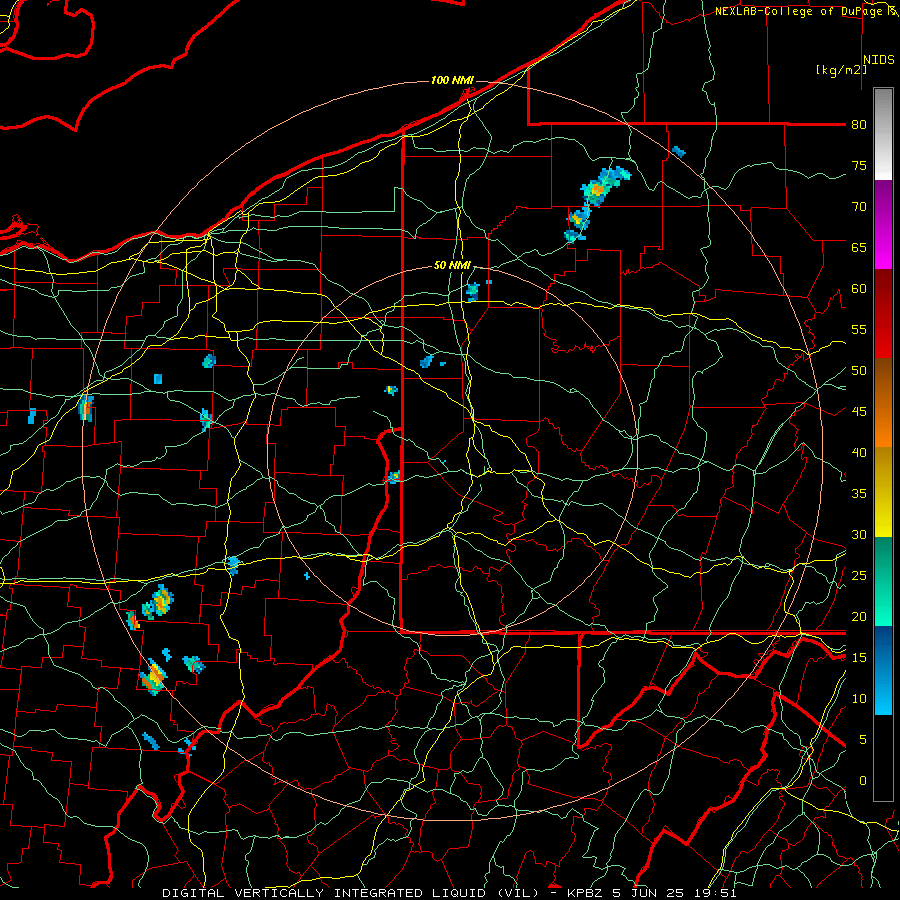Click the color scale value 60
Screen dimensions: 900x900
[x=859, y=289]
